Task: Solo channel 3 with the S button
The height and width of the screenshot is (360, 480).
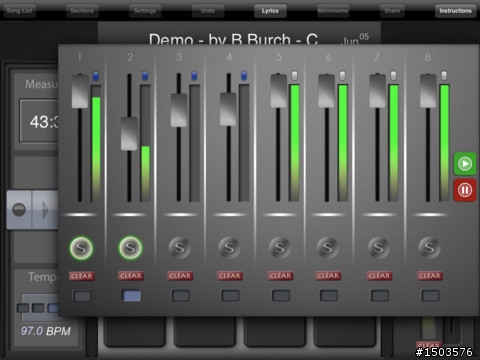Action: 180,248
